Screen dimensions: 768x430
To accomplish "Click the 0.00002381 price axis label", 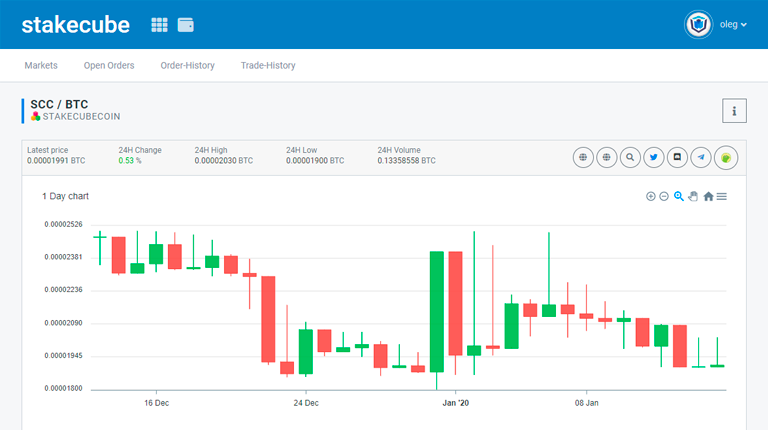I will click(x=63, y=257).
